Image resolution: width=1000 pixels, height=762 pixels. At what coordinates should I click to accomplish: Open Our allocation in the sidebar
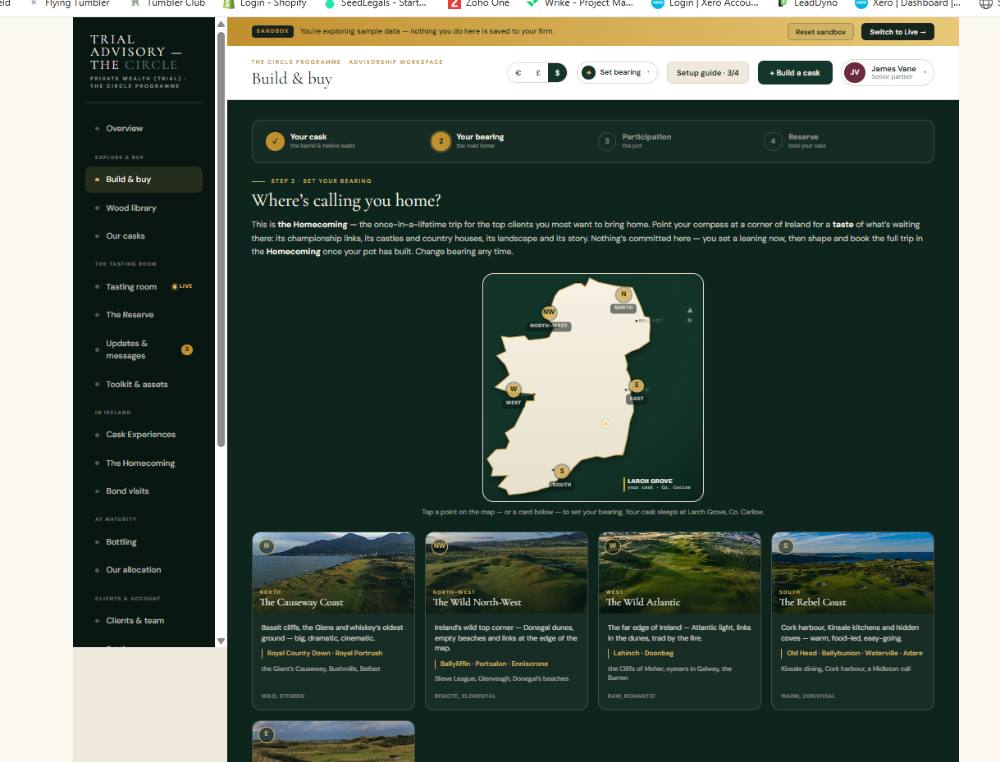pos(143,570)
